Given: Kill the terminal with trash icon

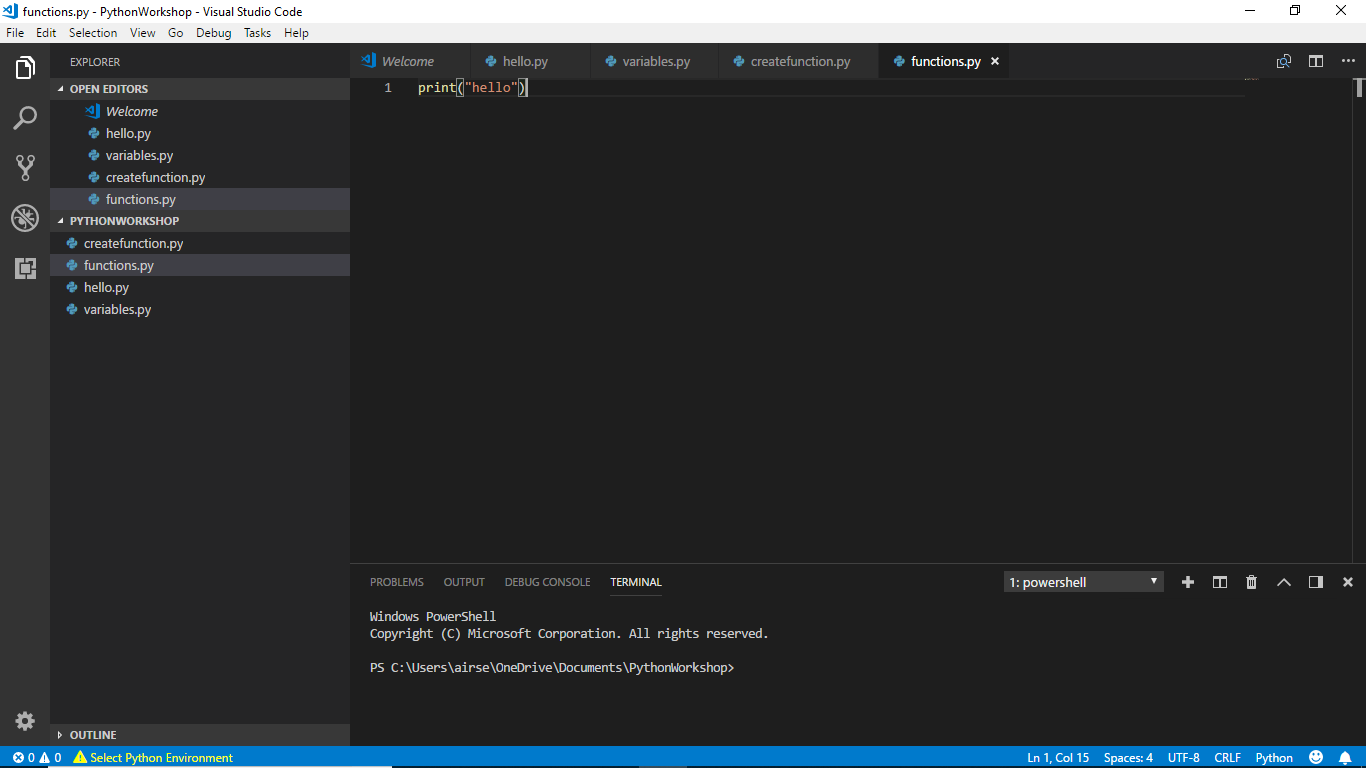Looking at the screenshot, I should (1251, 582).
